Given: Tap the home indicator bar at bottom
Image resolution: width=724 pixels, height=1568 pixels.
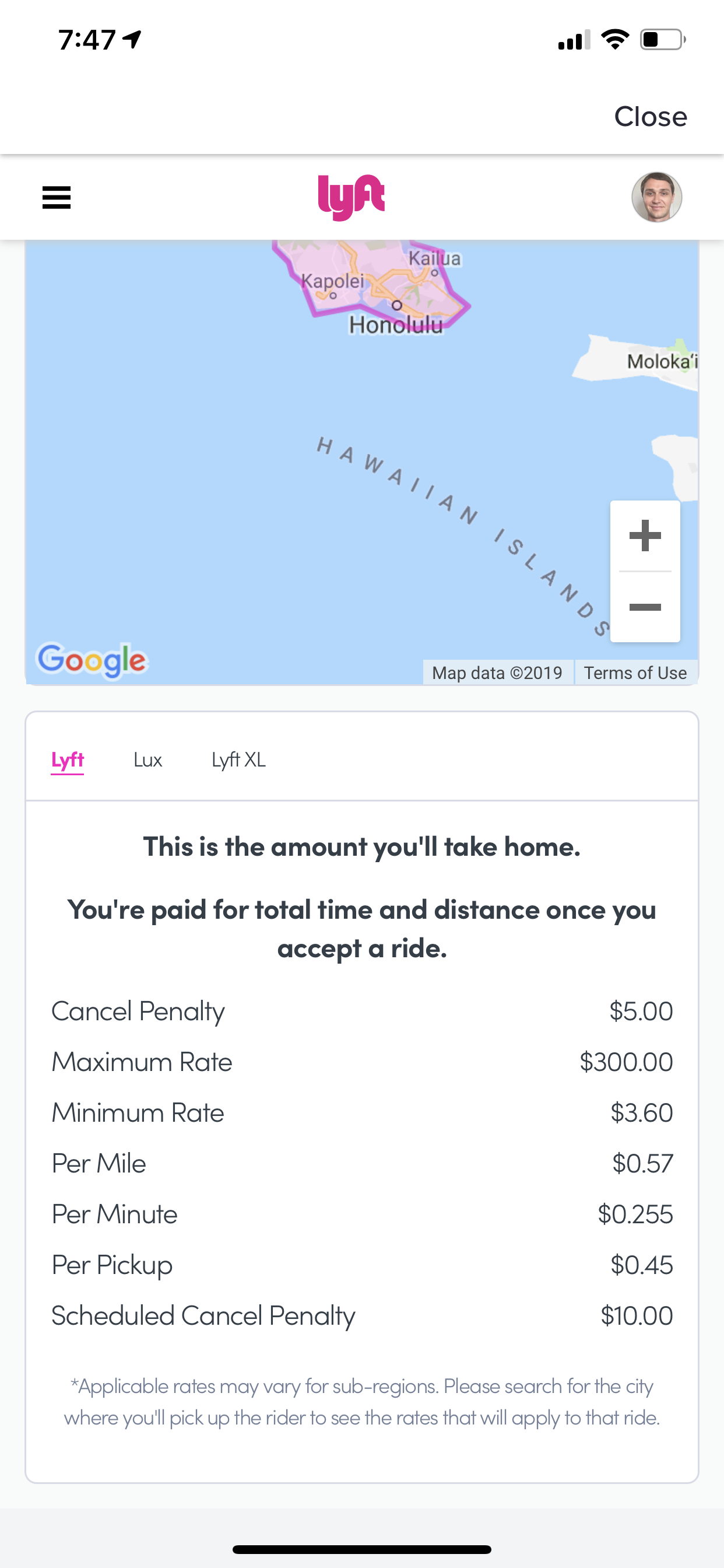Looking at the screenshot, I should (362, 1549).
